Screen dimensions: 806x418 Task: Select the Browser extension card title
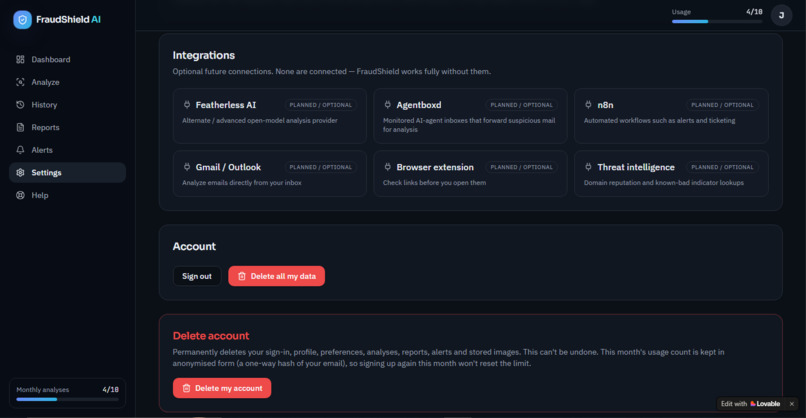[435, 167]
